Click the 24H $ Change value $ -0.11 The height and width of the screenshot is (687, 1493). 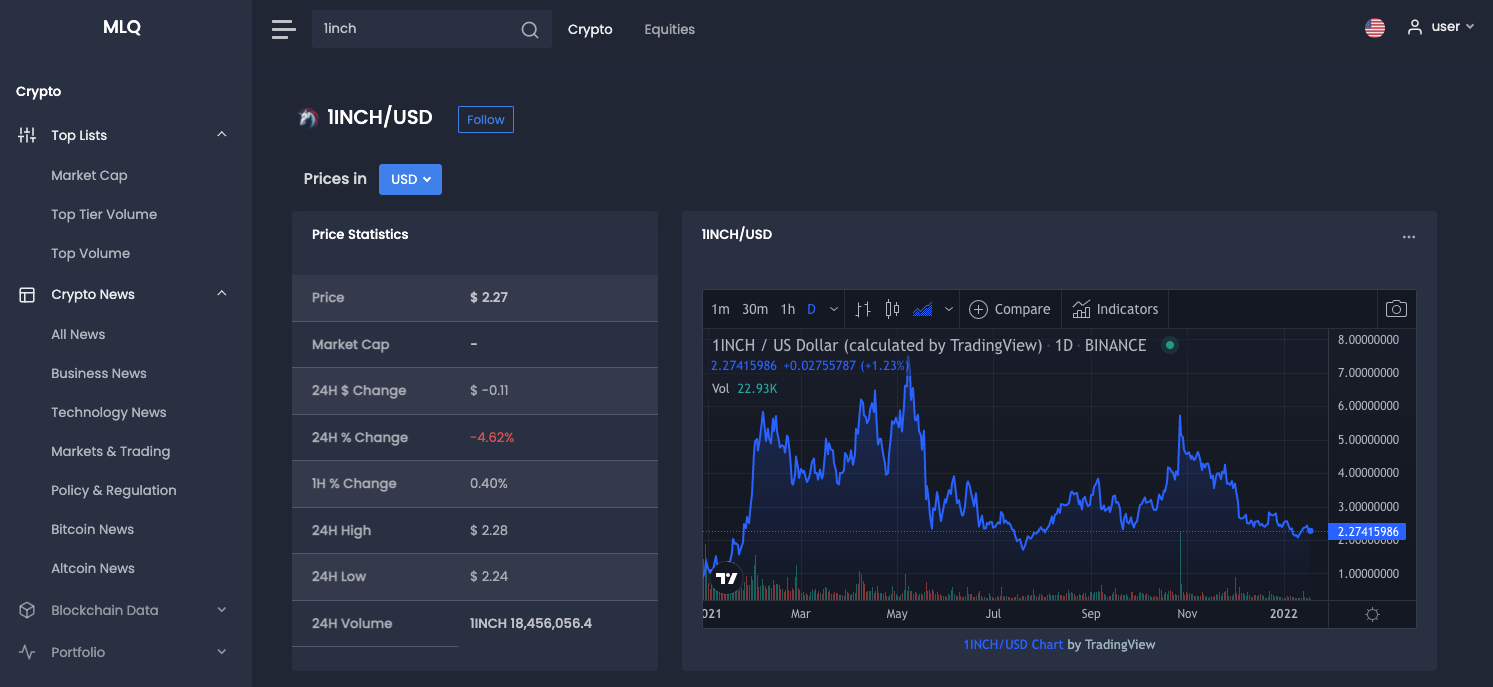pyautogui.click(x=489, y=390)
